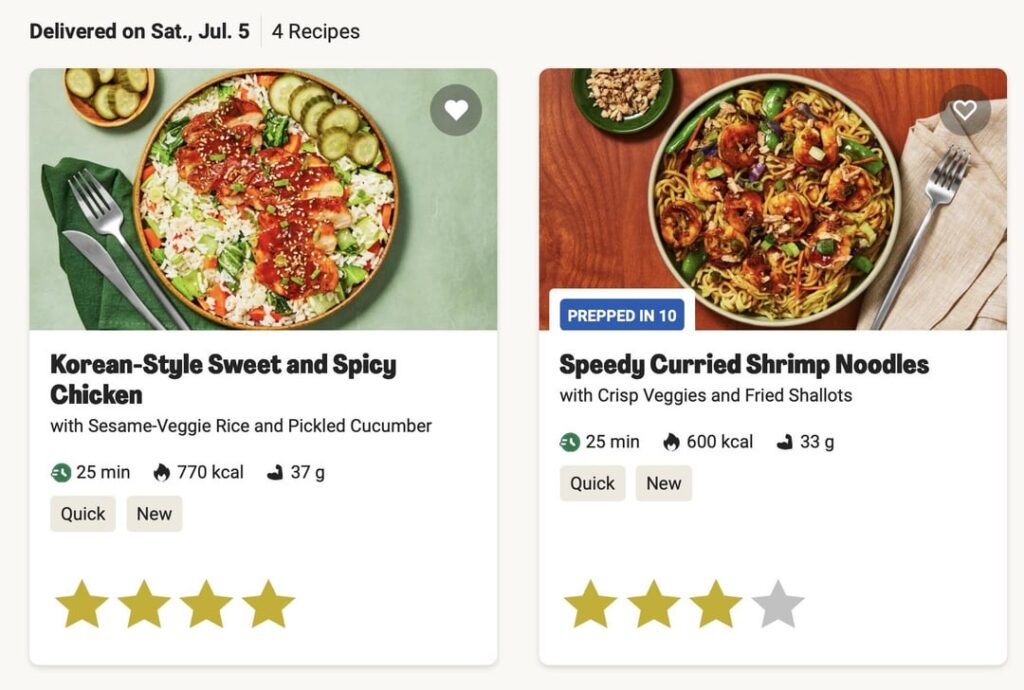This screenshot has width=1024, height=690.
Task: Click second star on Korean Chicken rating
Action: point(144,604)
